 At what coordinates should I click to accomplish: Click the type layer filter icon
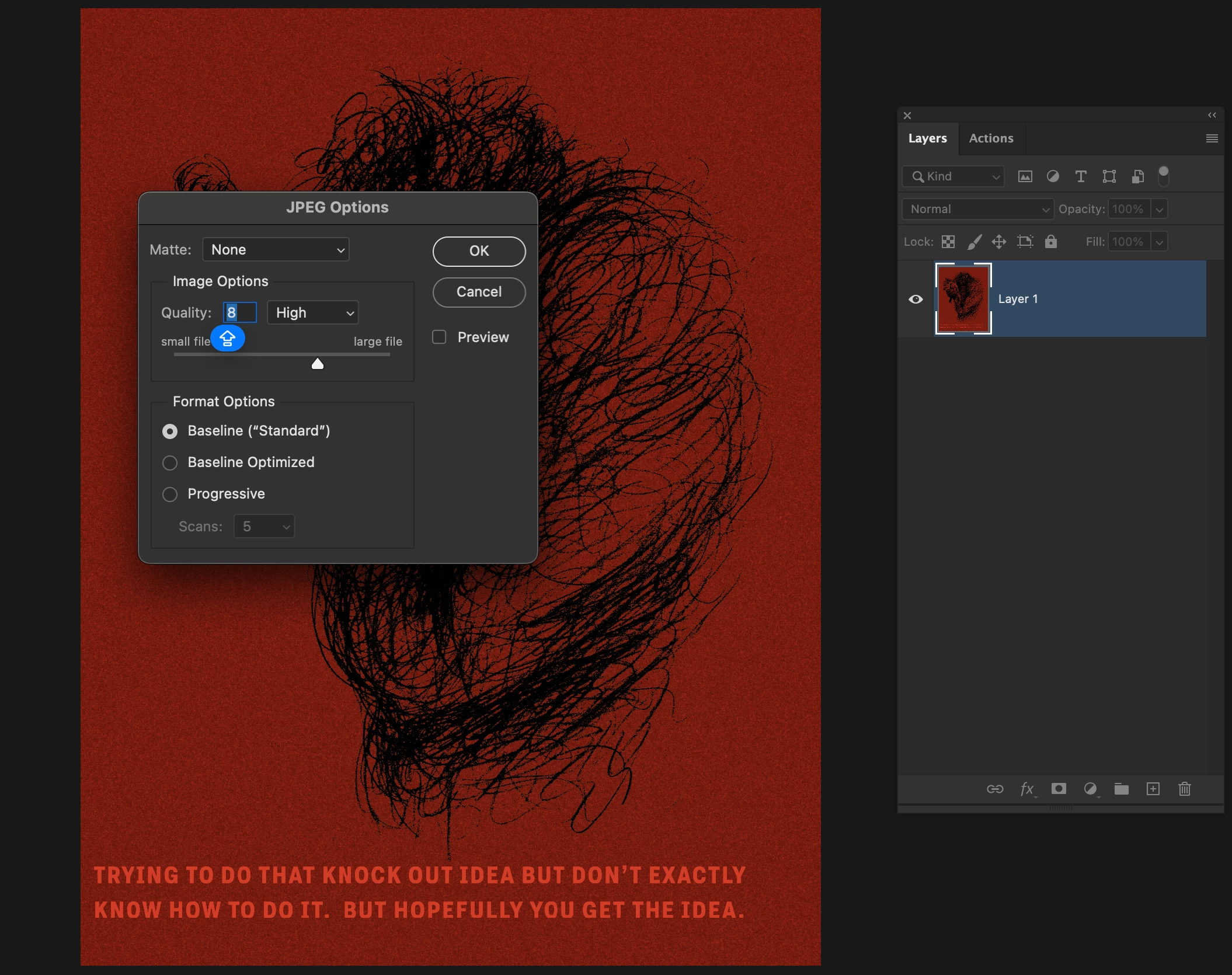point(1081,176)
